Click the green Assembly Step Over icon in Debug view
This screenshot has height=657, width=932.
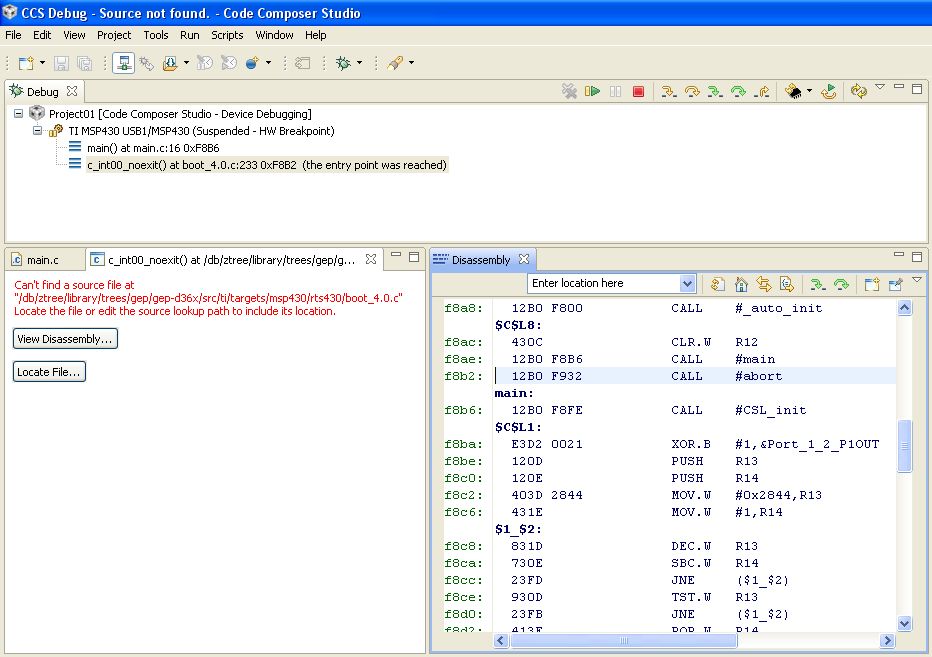[x=738, y=92]
